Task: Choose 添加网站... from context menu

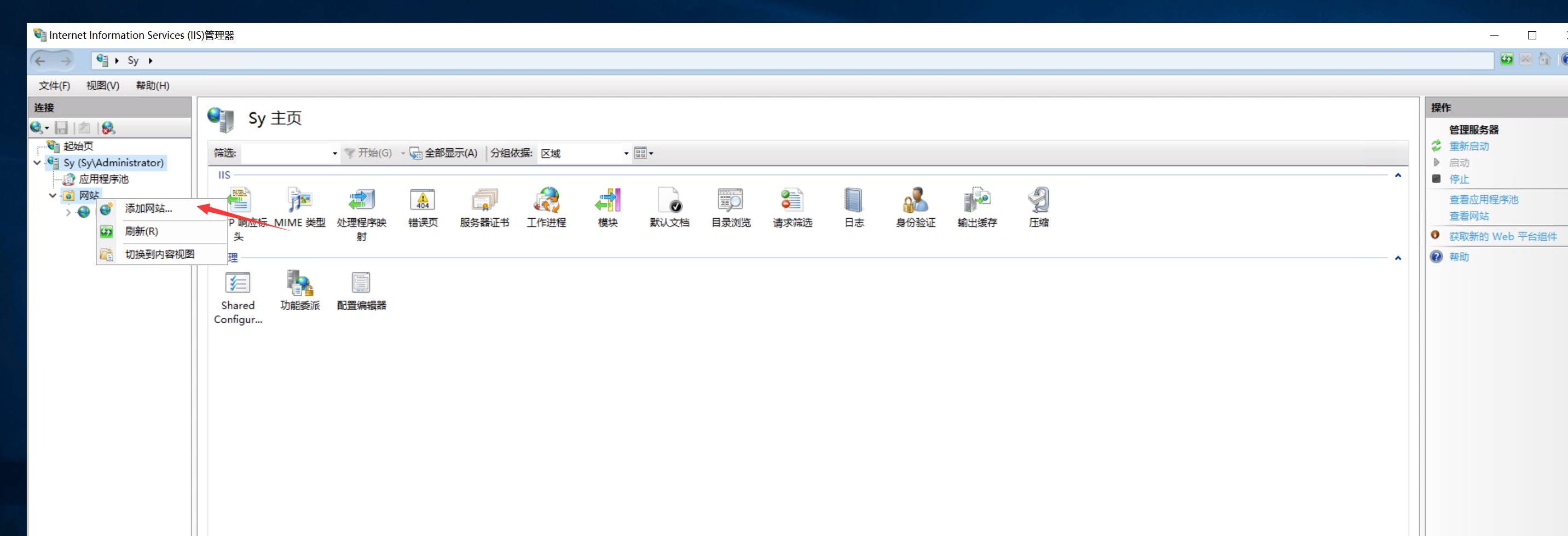Action: click(x=162, y=209)
